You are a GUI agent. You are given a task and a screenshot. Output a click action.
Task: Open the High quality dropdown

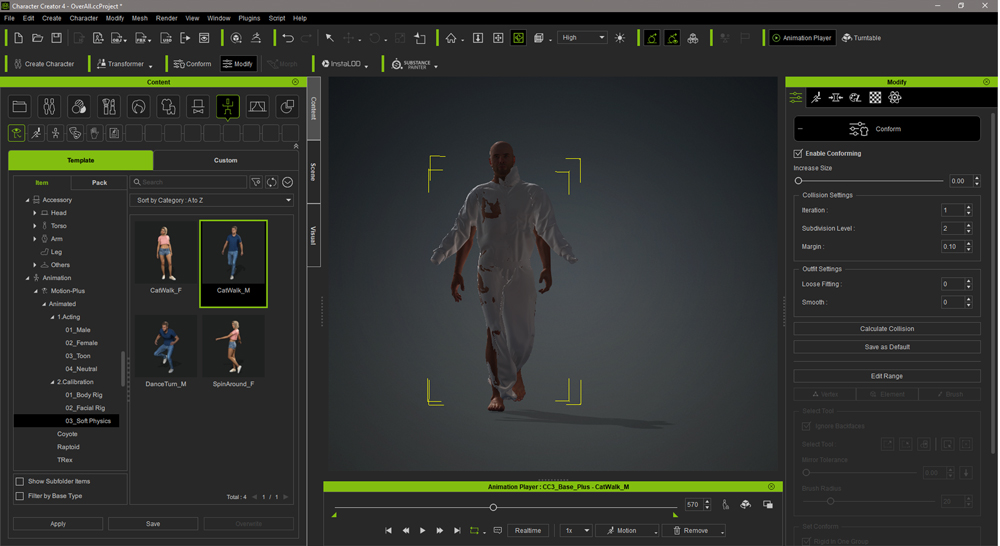[x=583, y=38]
